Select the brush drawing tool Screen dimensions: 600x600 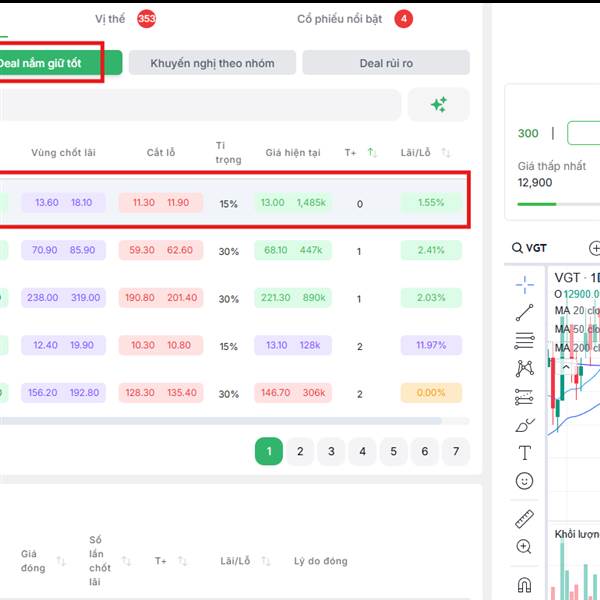(524, 425)
